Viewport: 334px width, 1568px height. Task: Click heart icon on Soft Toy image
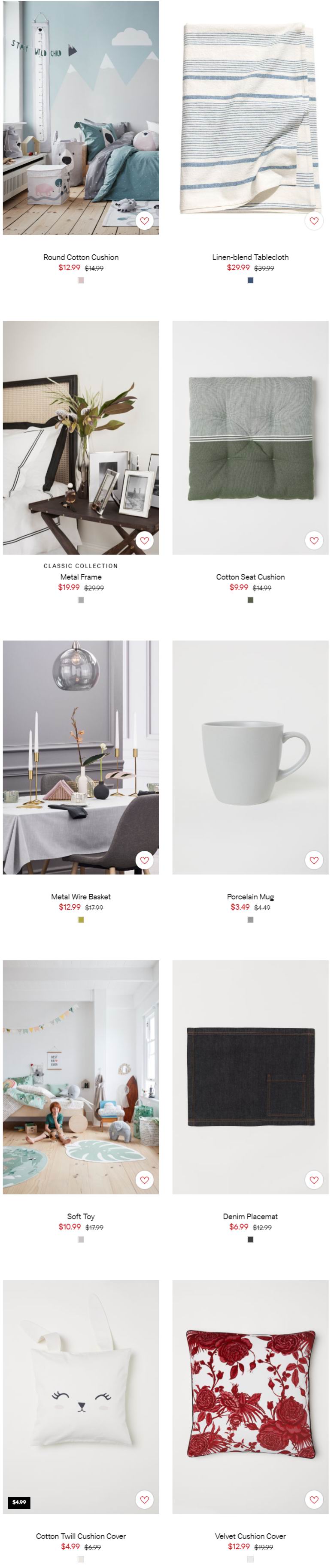tap(144, 1180)
